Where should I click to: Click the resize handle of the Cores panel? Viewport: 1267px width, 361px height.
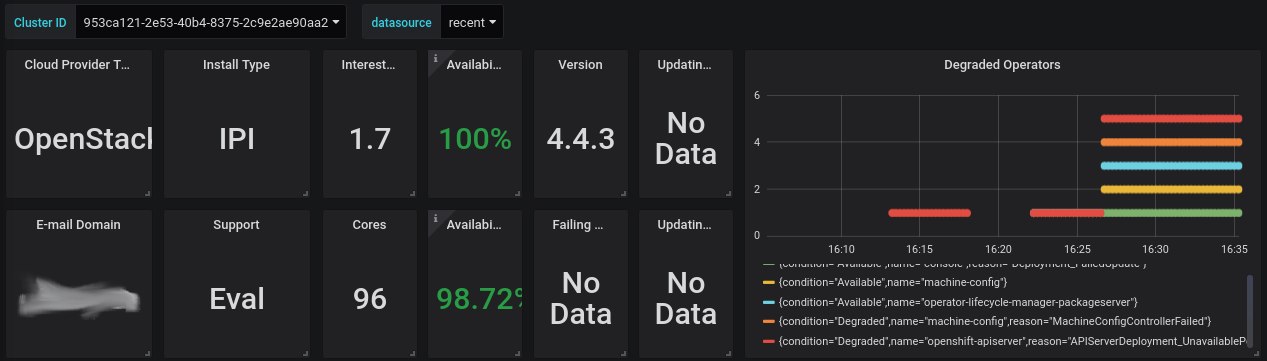tap(411, 353)
